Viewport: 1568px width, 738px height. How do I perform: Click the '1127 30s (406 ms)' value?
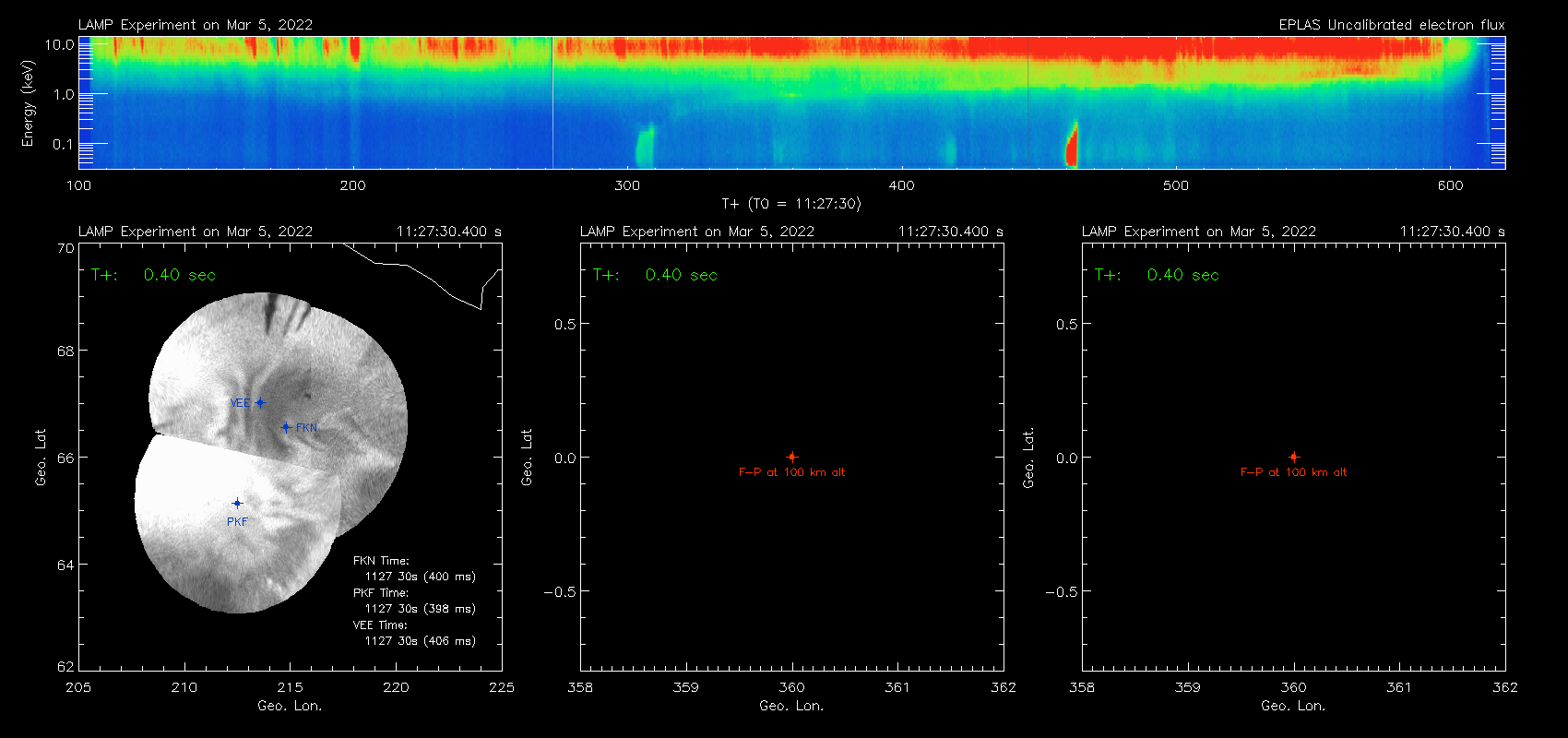point(421,641)
